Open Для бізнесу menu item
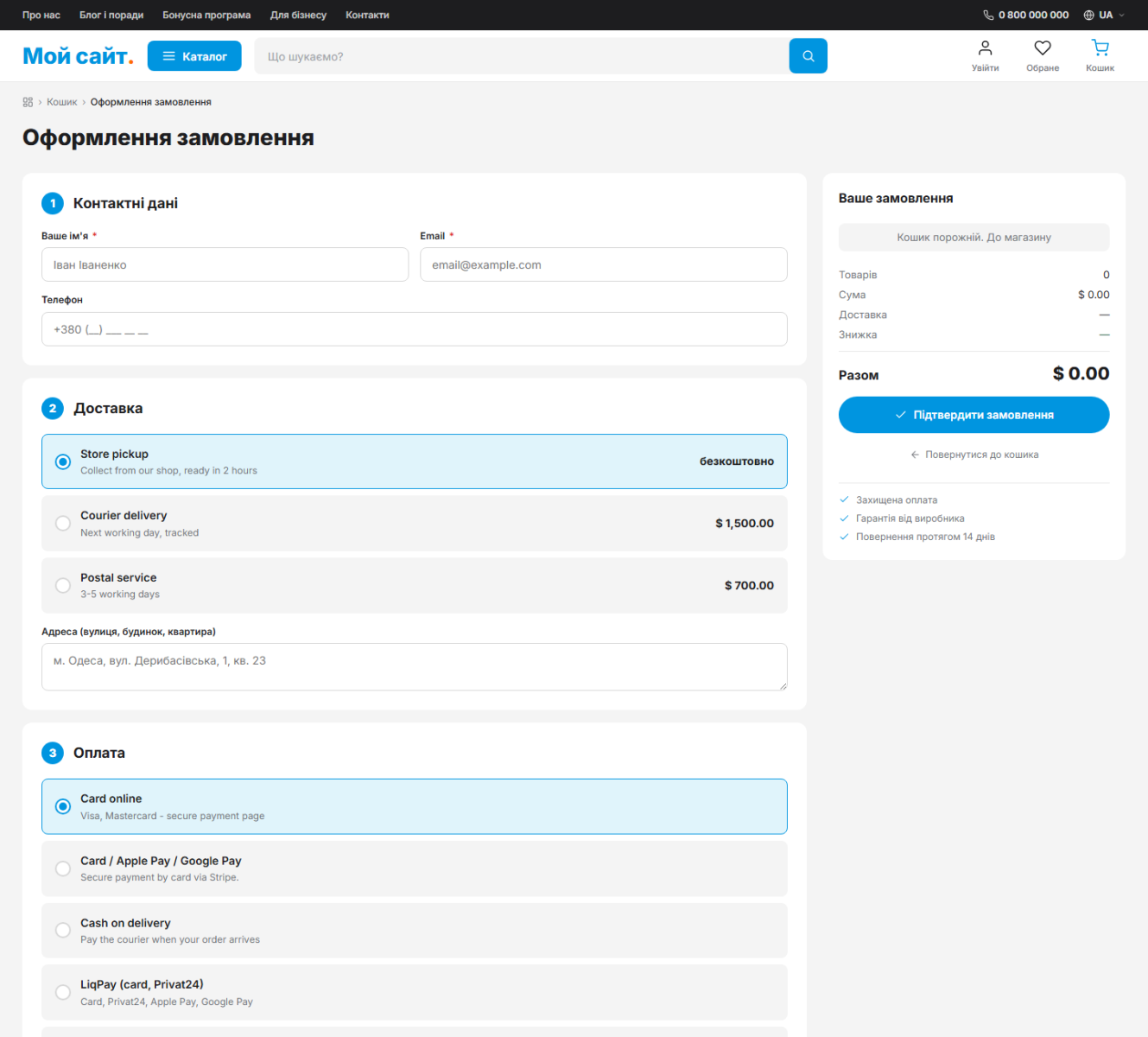Viewport: 1148px width, 1037px height. [x=298, y=15]
